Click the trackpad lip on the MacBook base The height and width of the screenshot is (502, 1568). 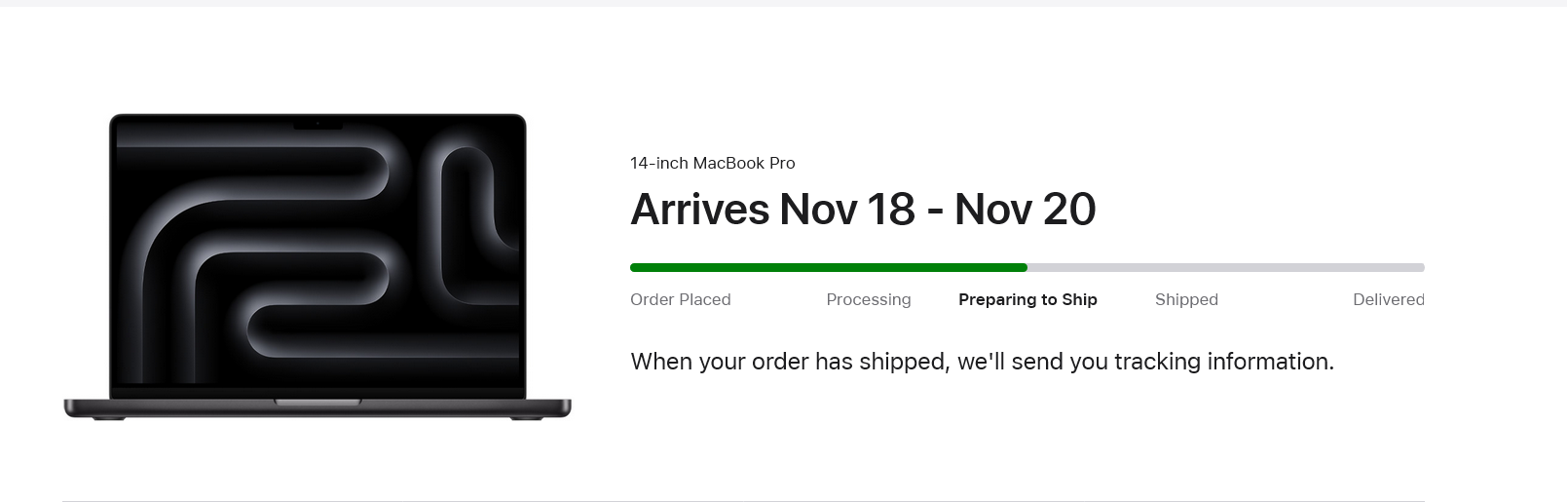[317, 402]
